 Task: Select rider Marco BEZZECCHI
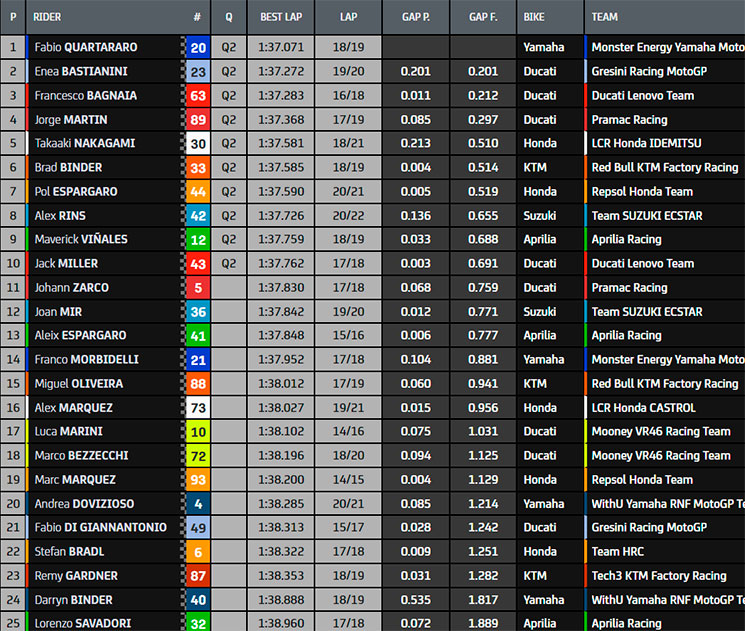[81, 455]
